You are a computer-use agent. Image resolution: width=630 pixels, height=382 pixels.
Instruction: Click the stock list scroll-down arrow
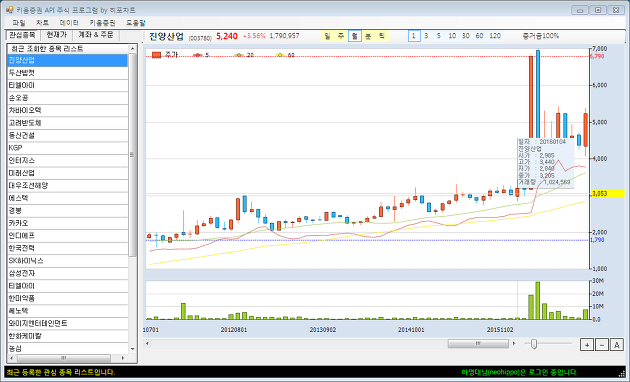click(133, 349)
